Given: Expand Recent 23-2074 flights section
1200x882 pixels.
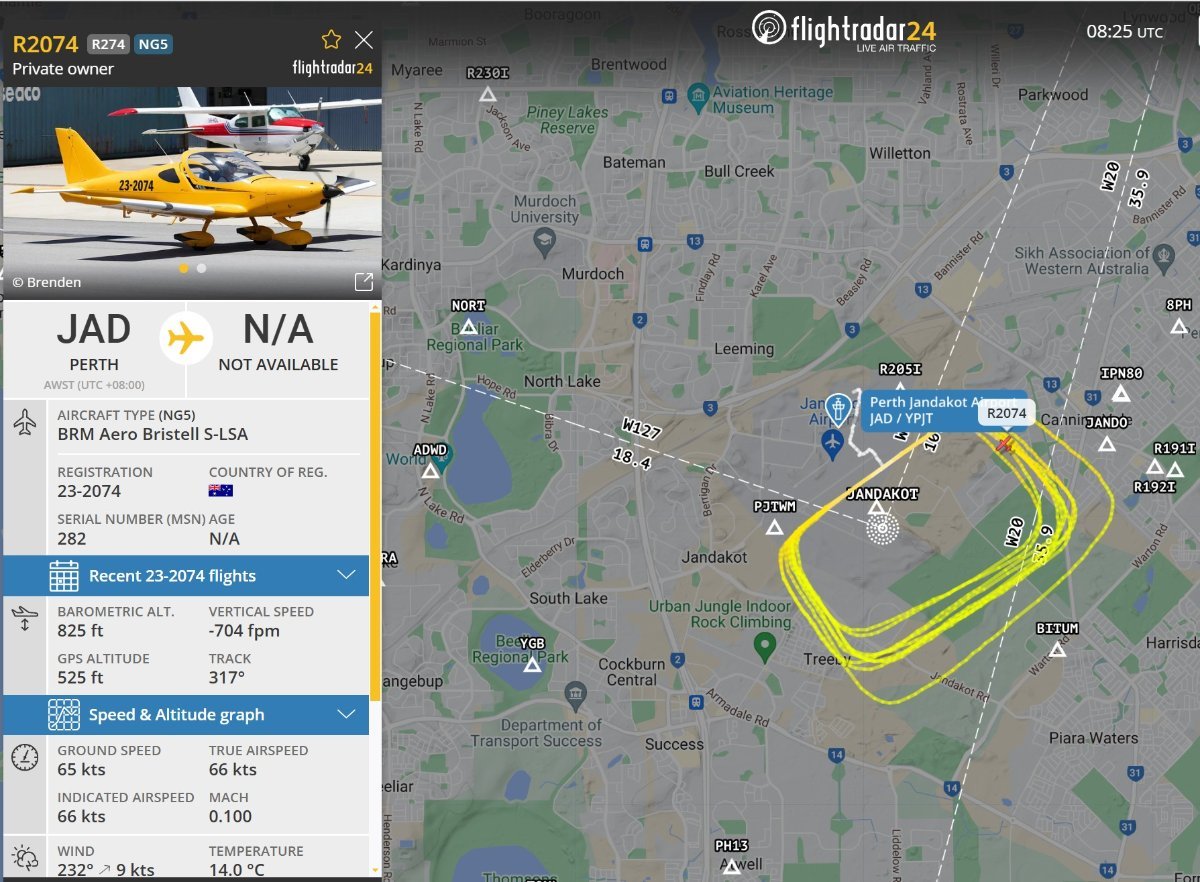Looking at the screenshot, I should [186, 576].
